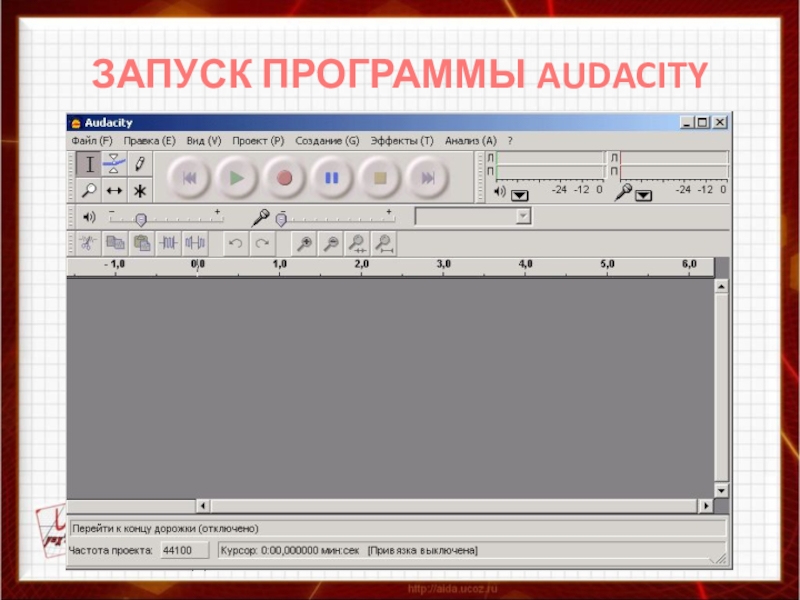Screen dimensions: 800x600
Task: Click the Silence selection icon
Action: (195, 243)
